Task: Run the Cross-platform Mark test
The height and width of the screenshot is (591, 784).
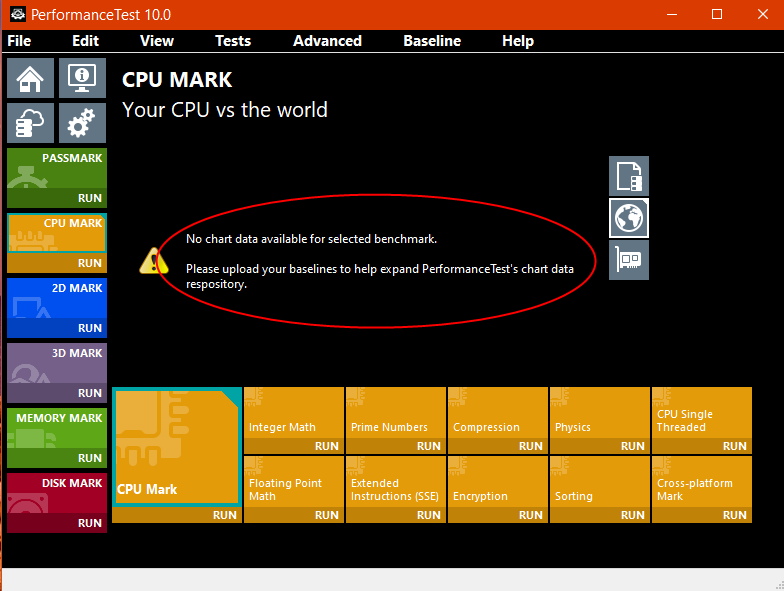Action: 734,515
